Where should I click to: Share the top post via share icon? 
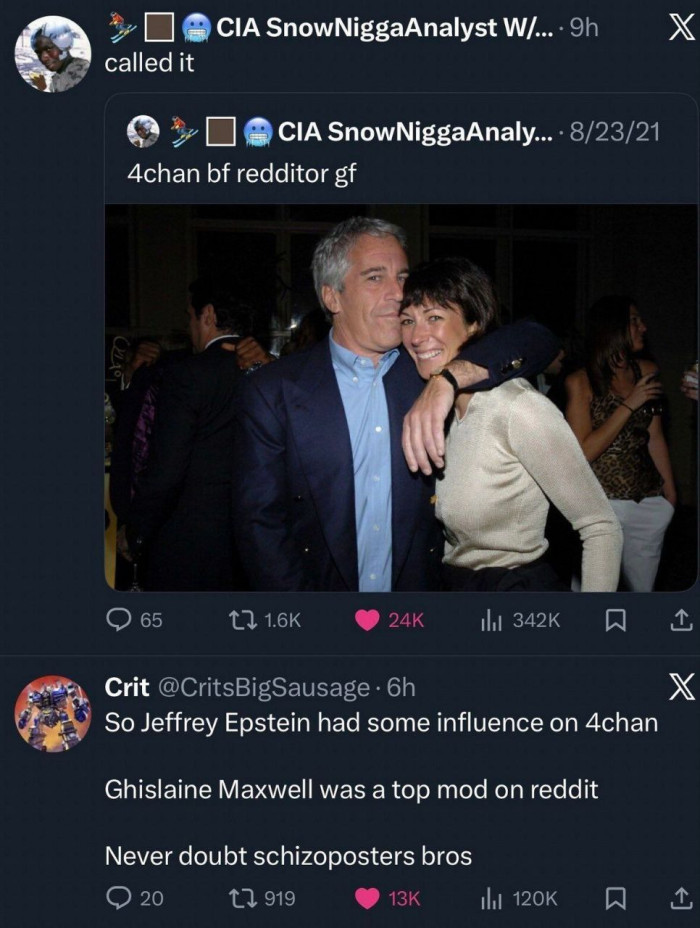tap(680, 620)
